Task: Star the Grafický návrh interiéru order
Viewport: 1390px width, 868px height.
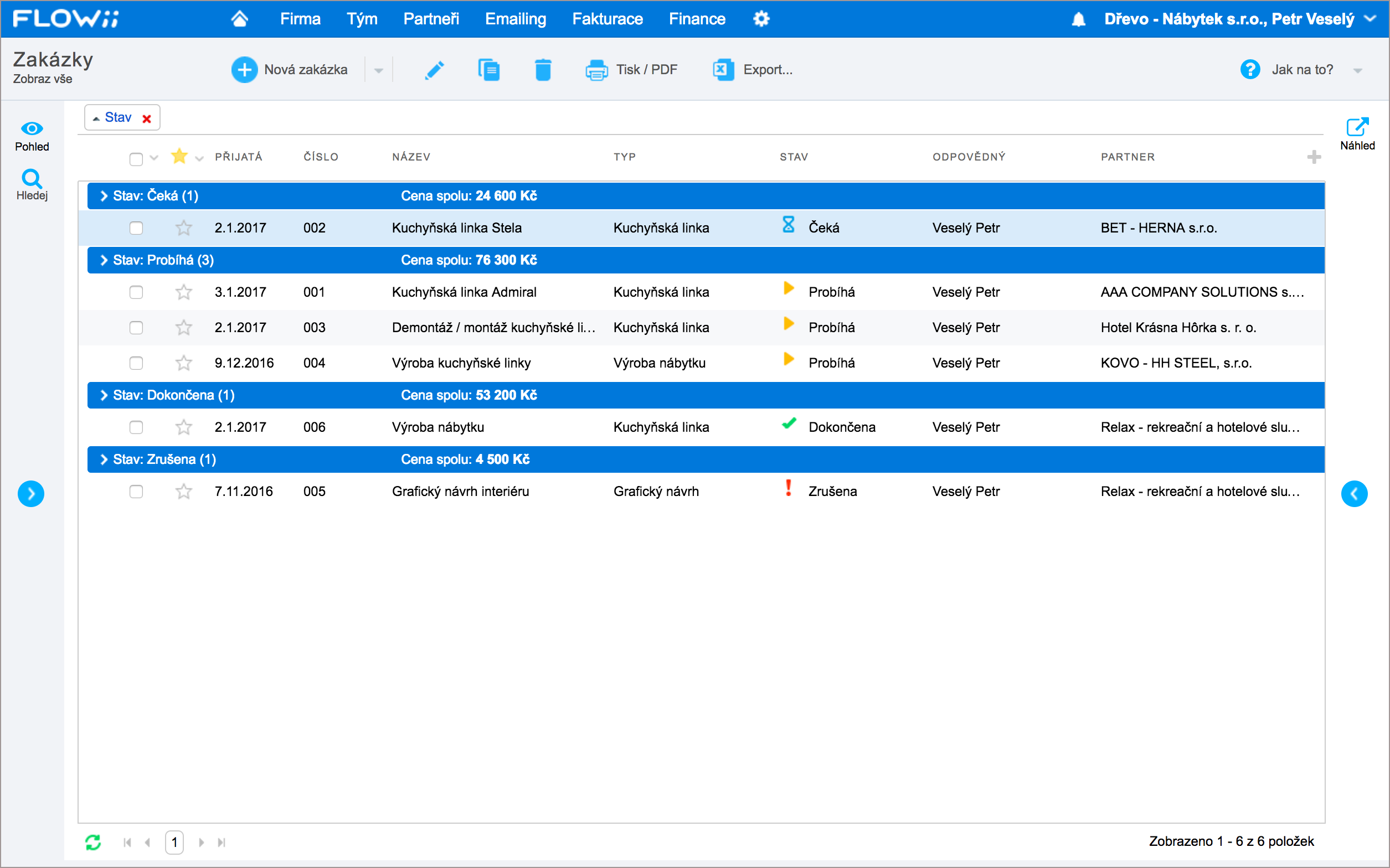Action: 183,492
